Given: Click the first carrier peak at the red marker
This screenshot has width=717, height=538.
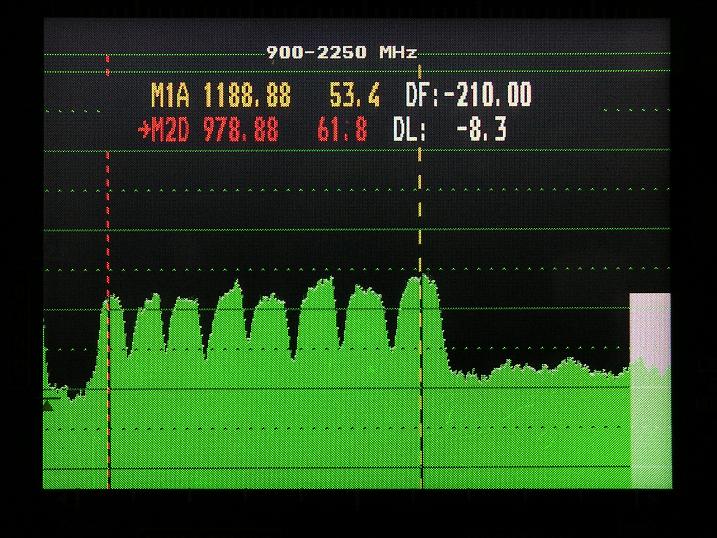Looking at the screenshot, I should click(x=110, y=300).
